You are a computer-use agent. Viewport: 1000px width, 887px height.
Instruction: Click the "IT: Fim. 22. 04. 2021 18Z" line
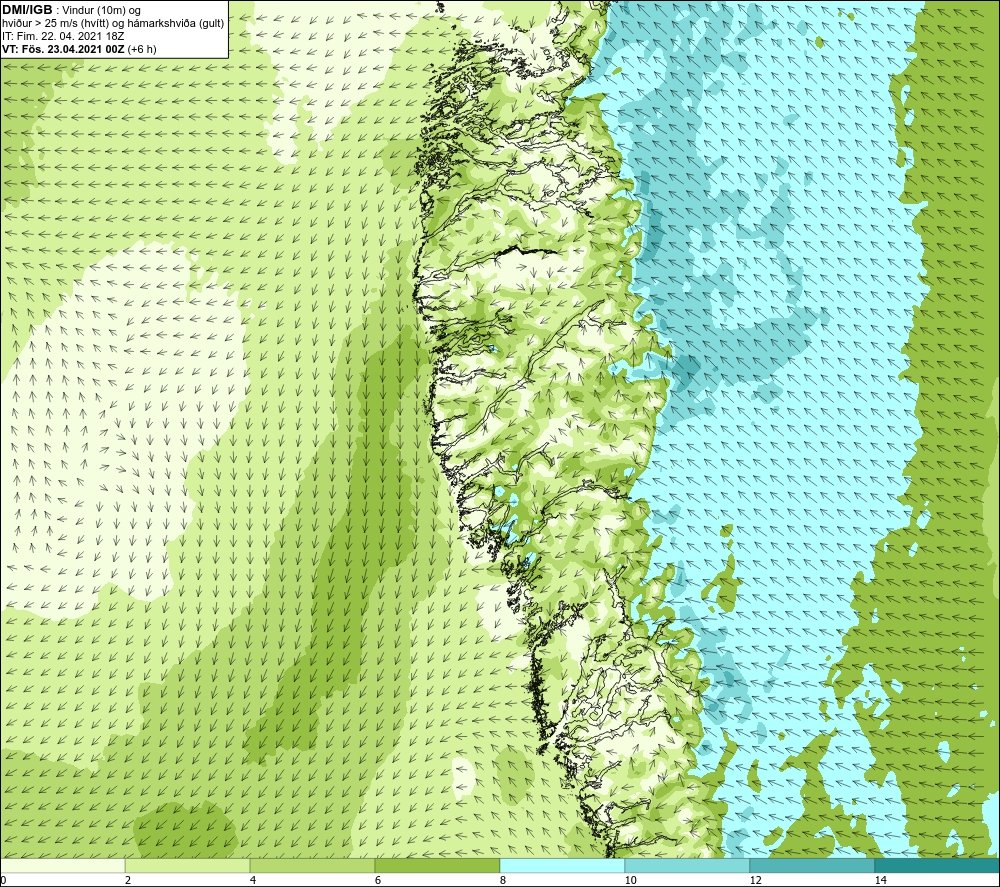pos(63,36)
